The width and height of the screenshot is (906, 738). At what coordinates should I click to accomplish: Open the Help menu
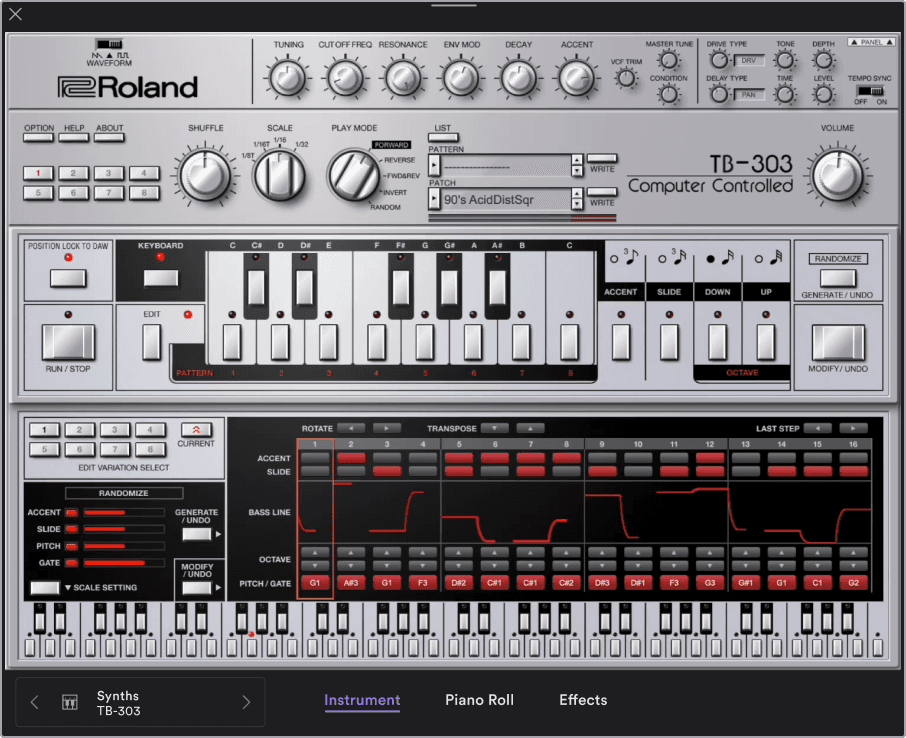[74, 138]
